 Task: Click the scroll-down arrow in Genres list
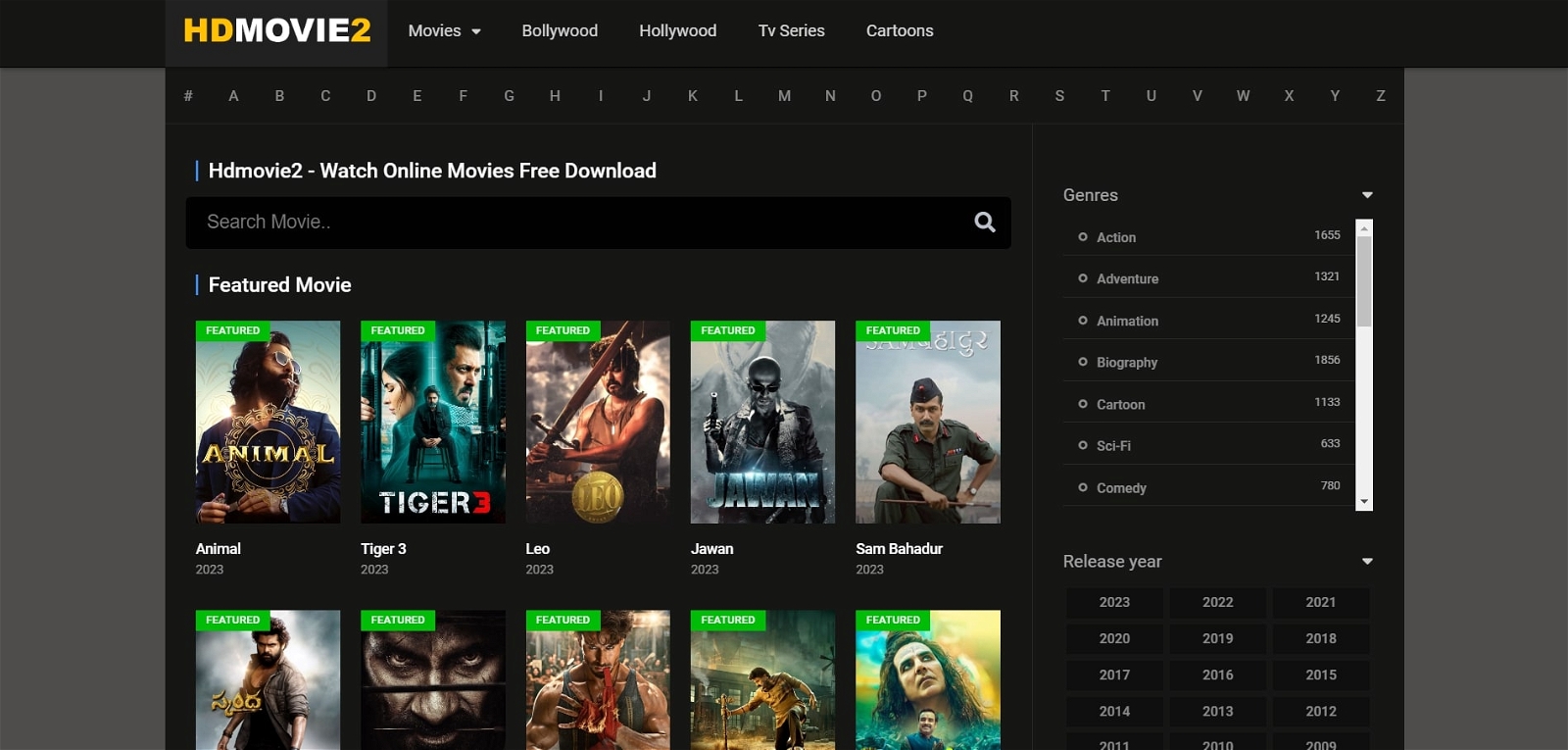pos(1363,502)
